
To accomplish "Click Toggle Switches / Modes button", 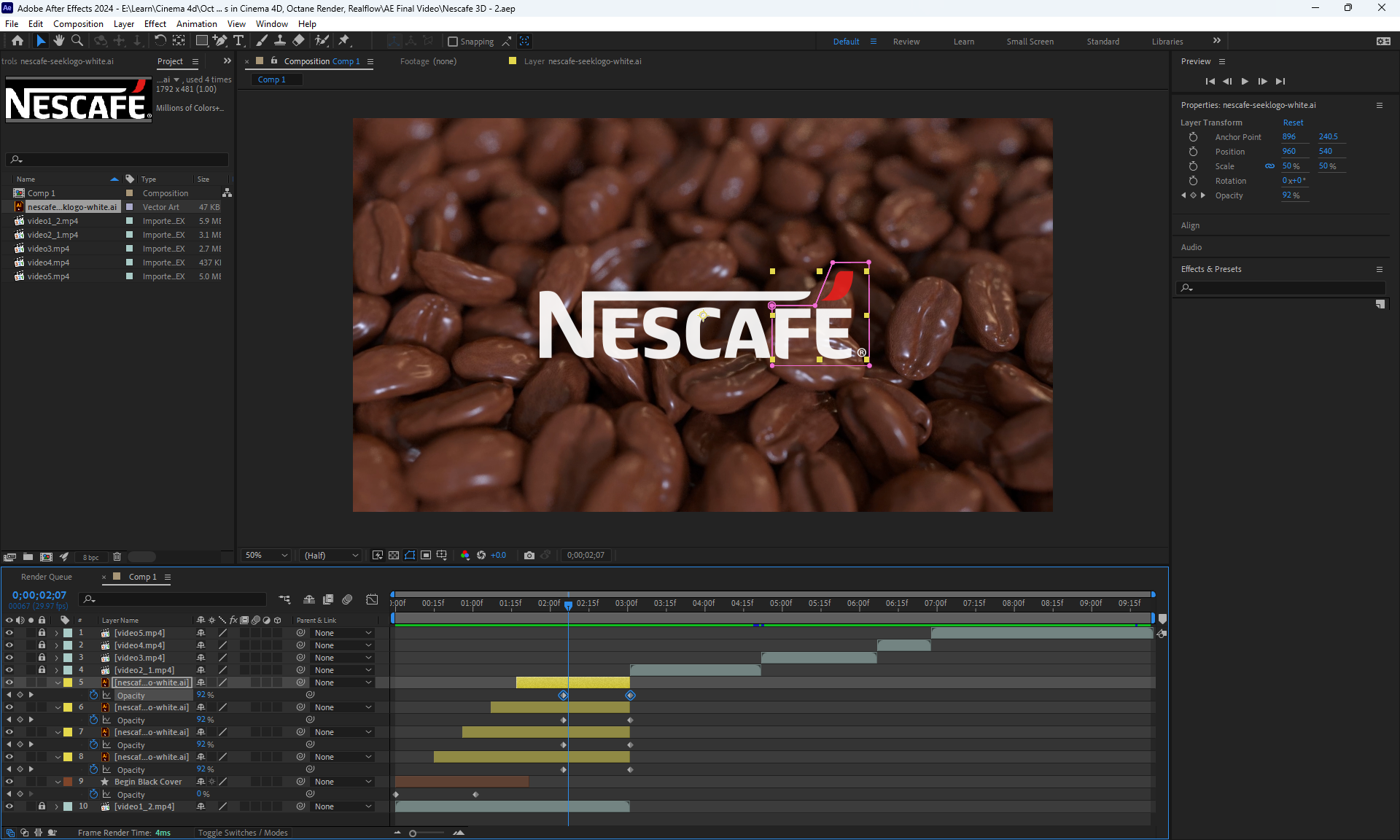I will tap(243, 833).
